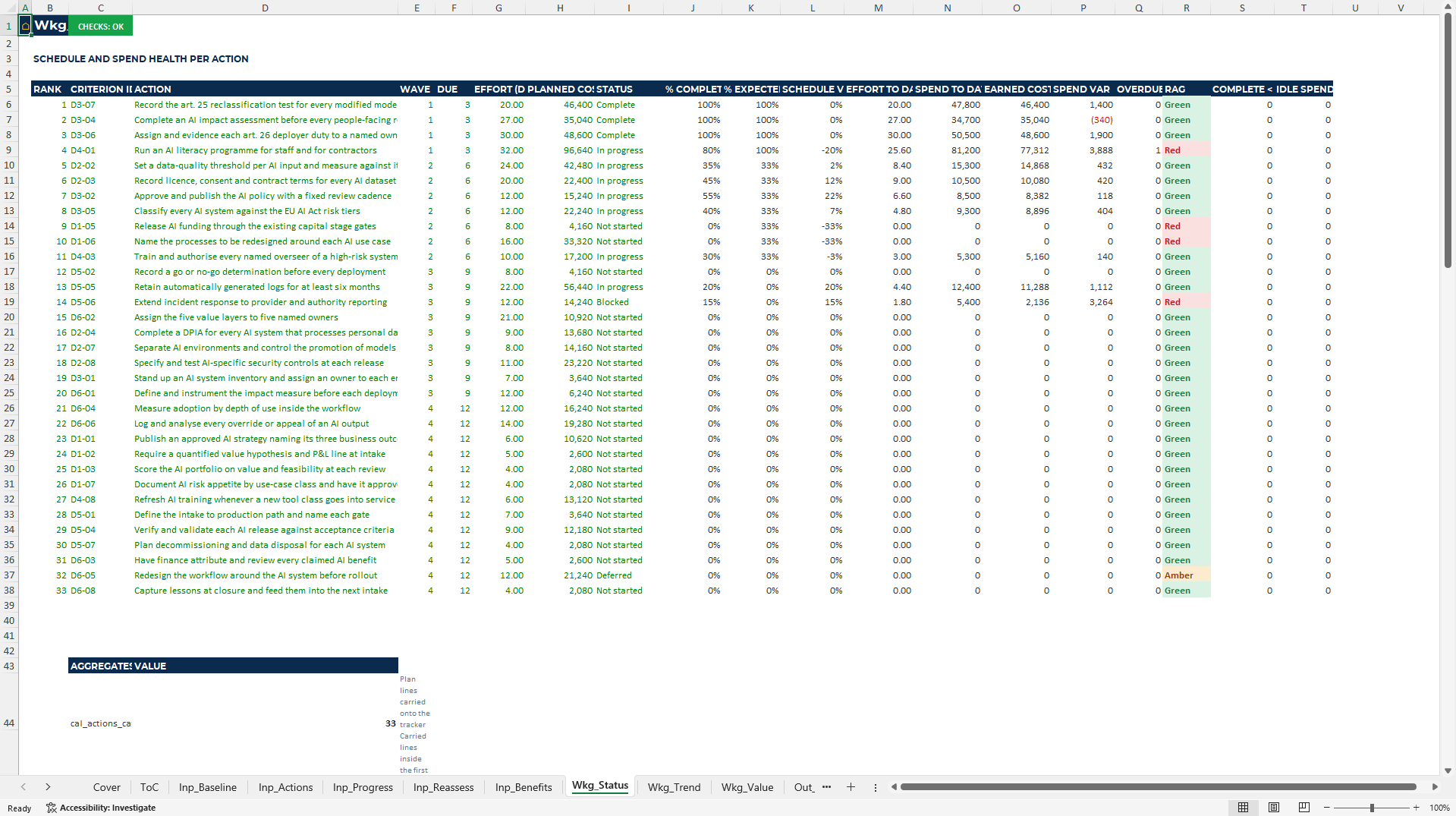
Task: Click 'SCHEDULE AND SPEND HEALTH PER ACTION' title
Action: [140, 58]
